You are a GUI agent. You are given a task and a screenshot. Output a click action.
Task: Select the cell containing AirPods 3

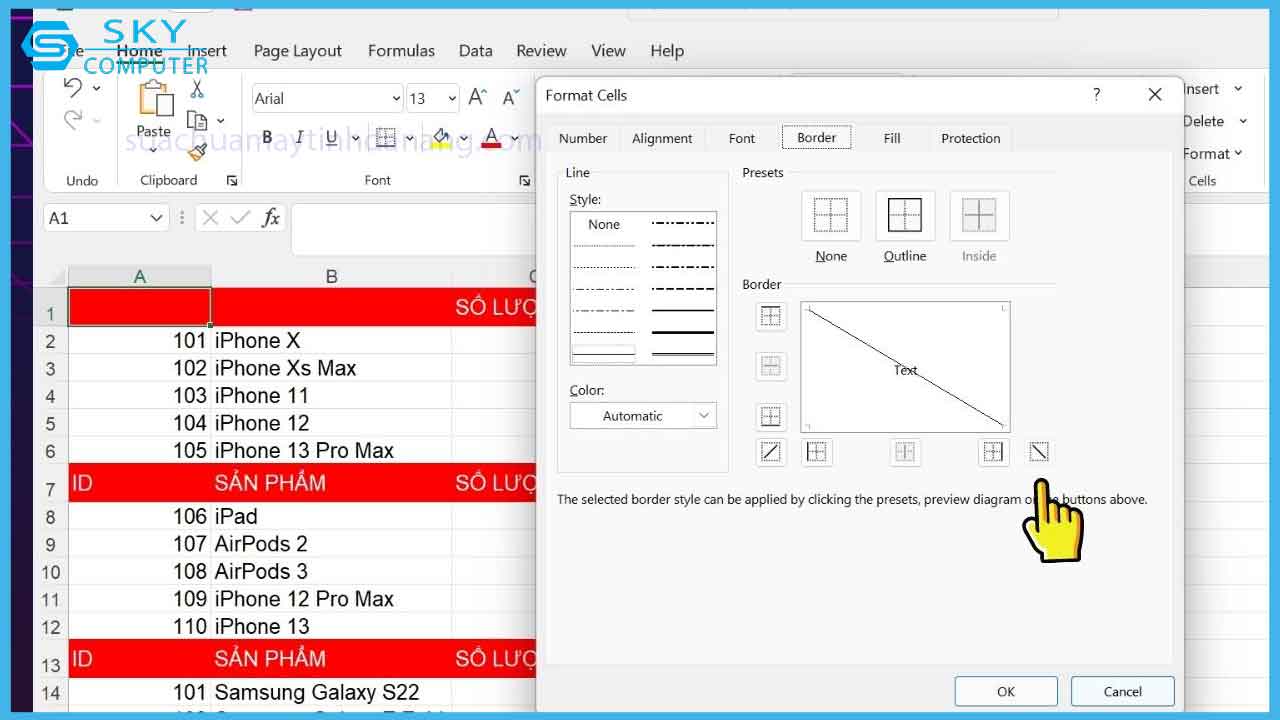point(331,572)
